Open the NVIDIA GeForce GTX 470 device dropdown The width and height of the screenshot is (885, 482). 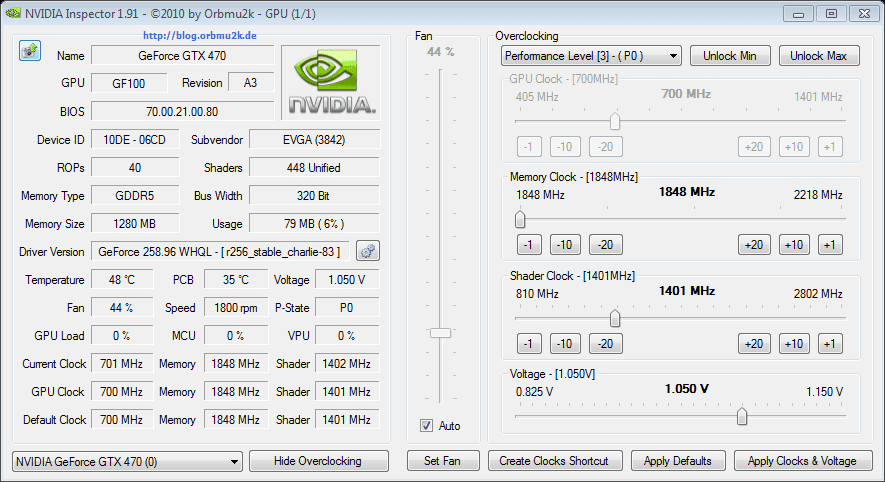127,462
